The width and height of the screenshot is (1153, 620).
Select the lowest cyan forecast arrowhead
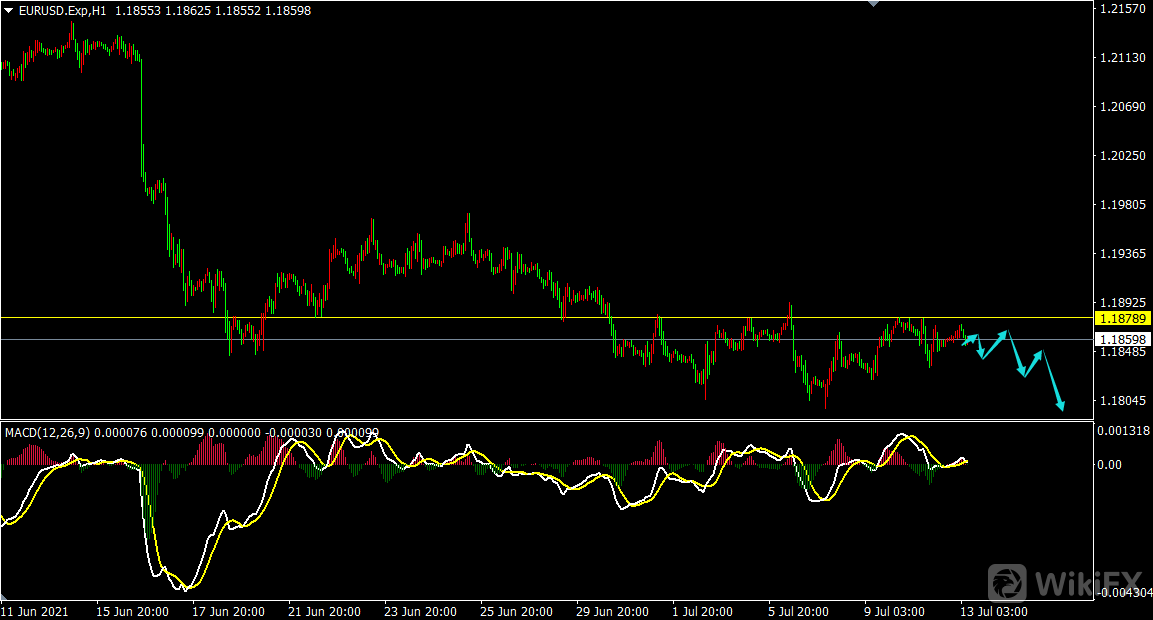pyautogui.click(x=1060, y=405)
